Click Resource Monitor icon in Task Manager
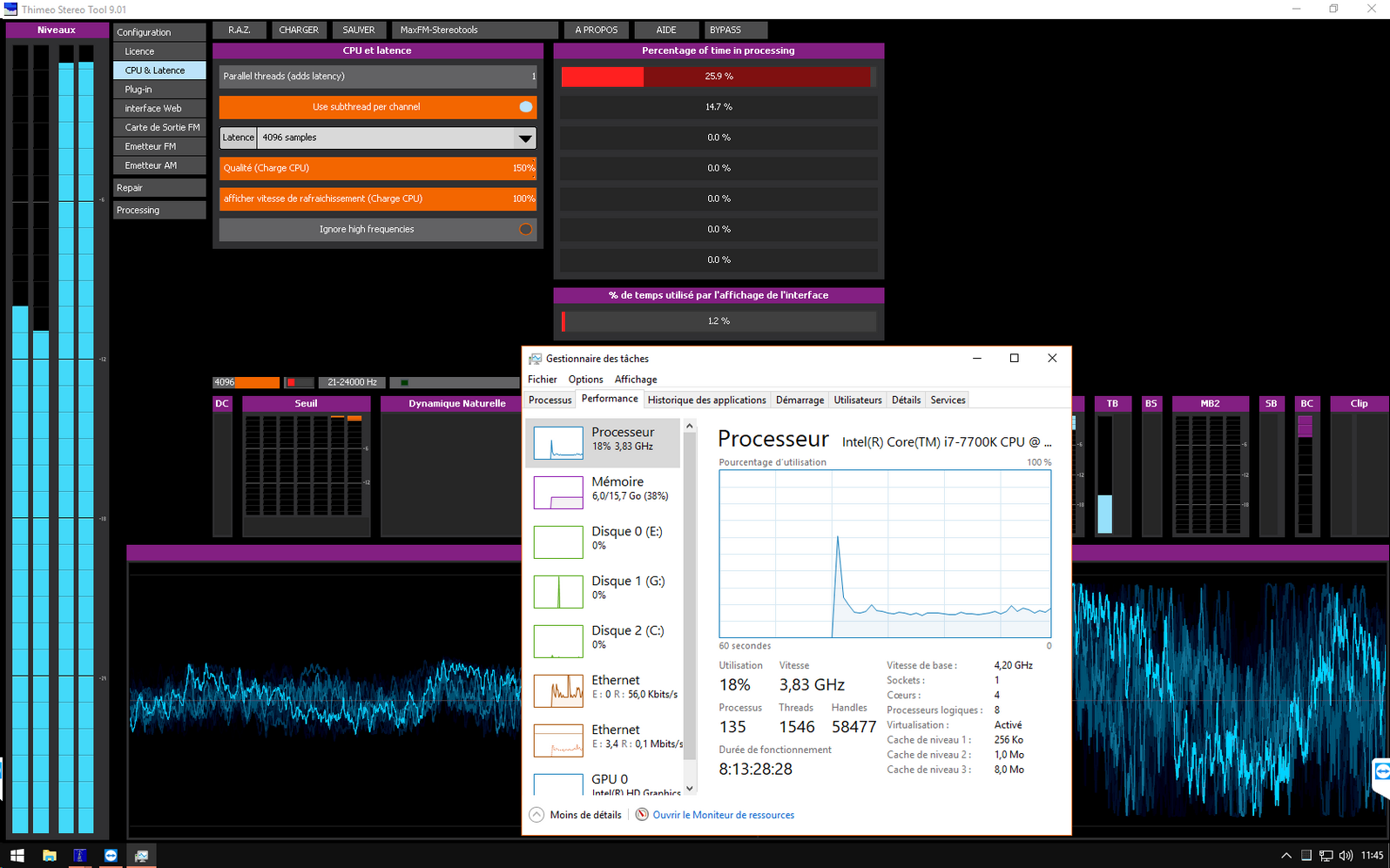 tap(642, 815)
